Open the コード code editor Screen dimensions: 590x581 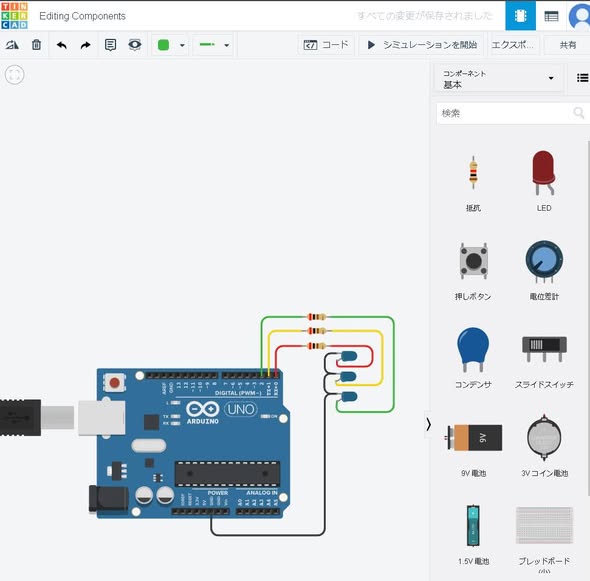[x=326, y=45]
